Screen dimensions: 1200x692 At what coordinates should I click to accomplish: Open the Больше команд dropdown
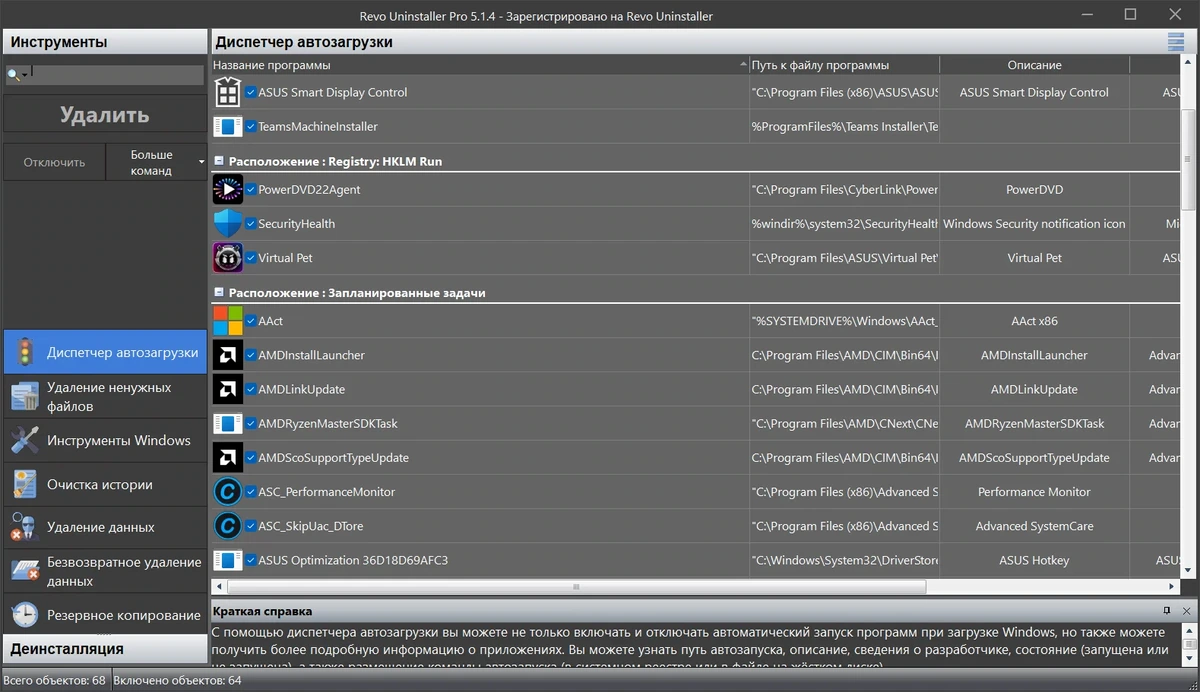(x=155, y=162)
